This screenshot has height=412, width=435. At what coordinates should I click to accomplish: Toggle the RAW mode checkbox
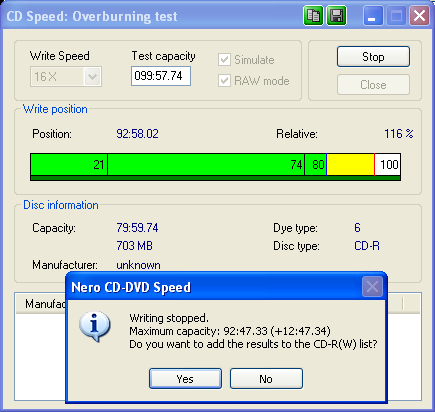(x=224, y=81)
